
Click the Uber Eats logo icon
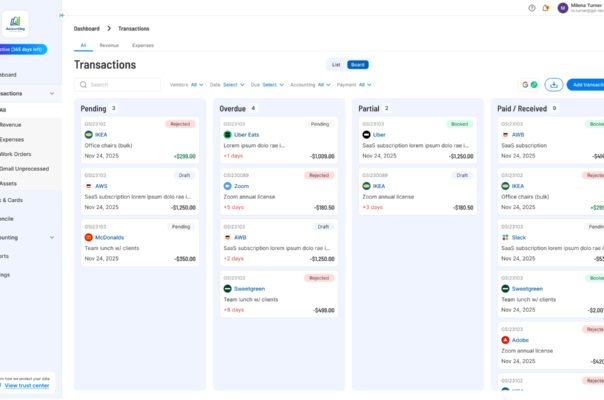[228, 135]
